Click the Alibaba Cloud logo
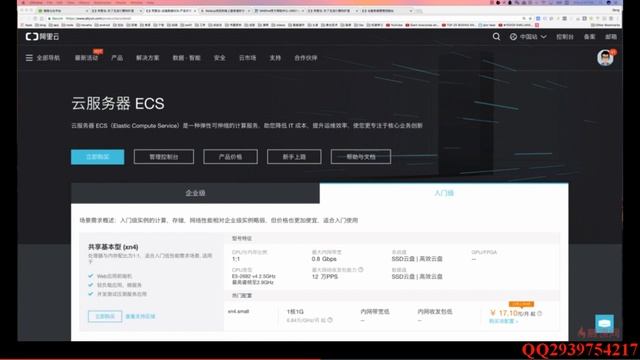This screenshot has width=640, height=360. point(42,37)
